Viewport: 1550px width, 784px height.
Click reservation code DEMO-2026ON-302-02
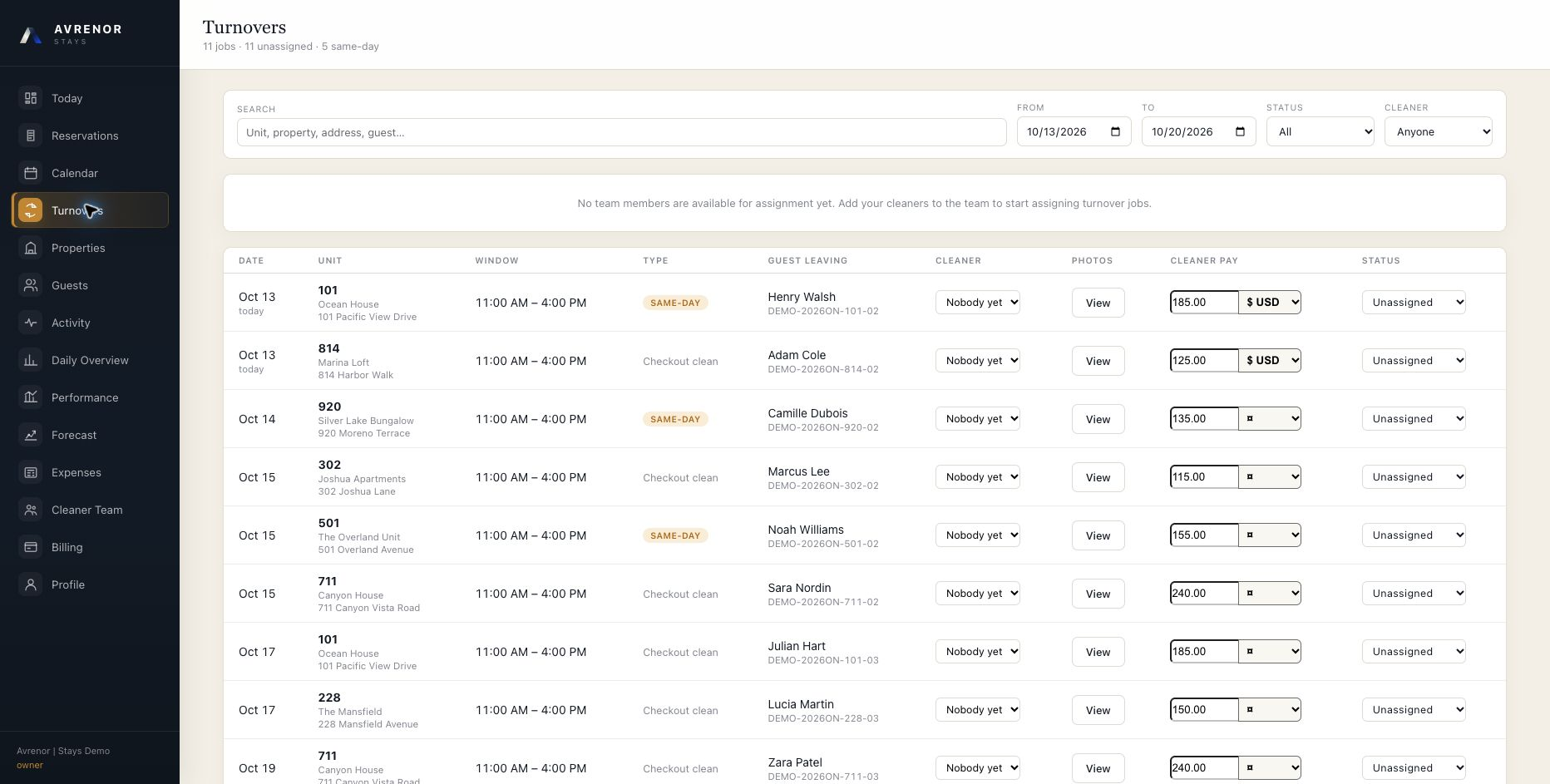click(x=822, y=486)
